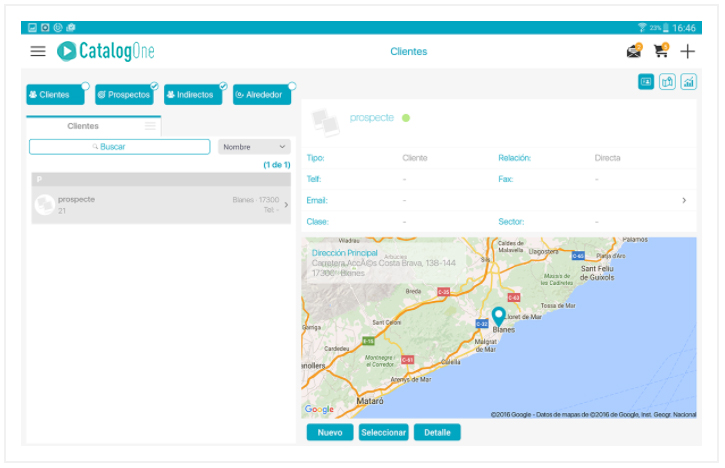Open the Nombre sort dropdown
This screenshot has height=468, width=725.
254,147
